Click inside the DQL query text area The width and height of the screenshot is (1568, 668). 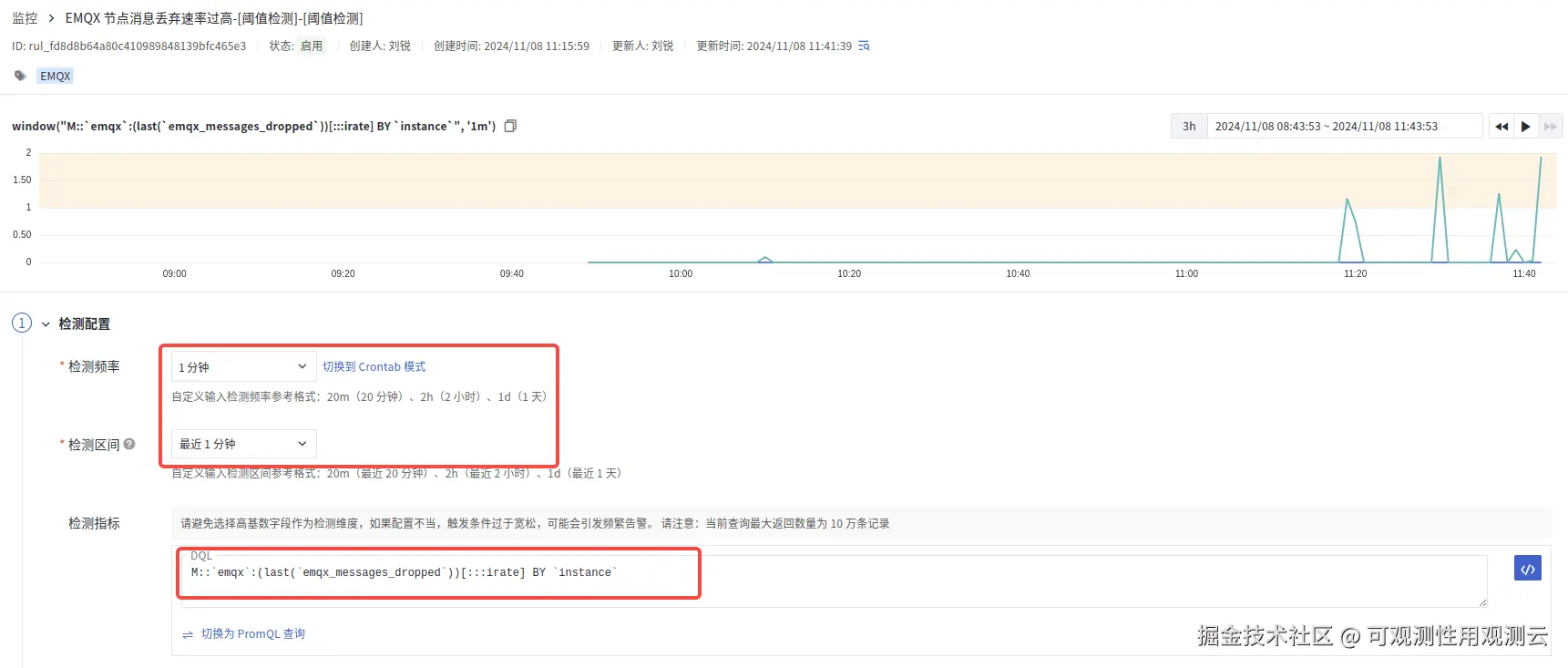tap(834, 581)
